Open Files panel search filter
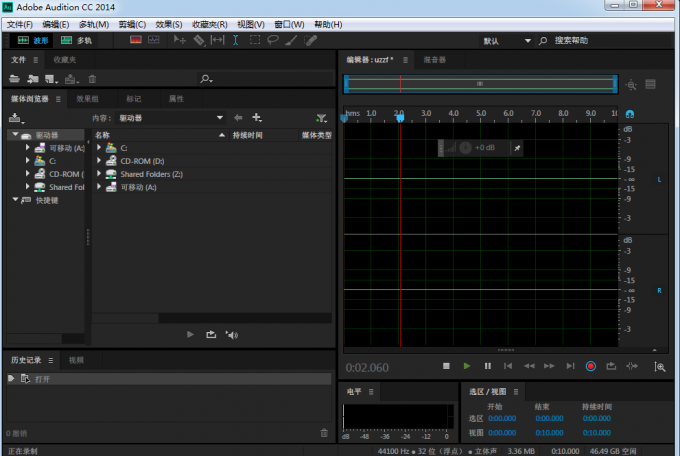This screenshot has height=456, width=680. [x=206, y=79]
